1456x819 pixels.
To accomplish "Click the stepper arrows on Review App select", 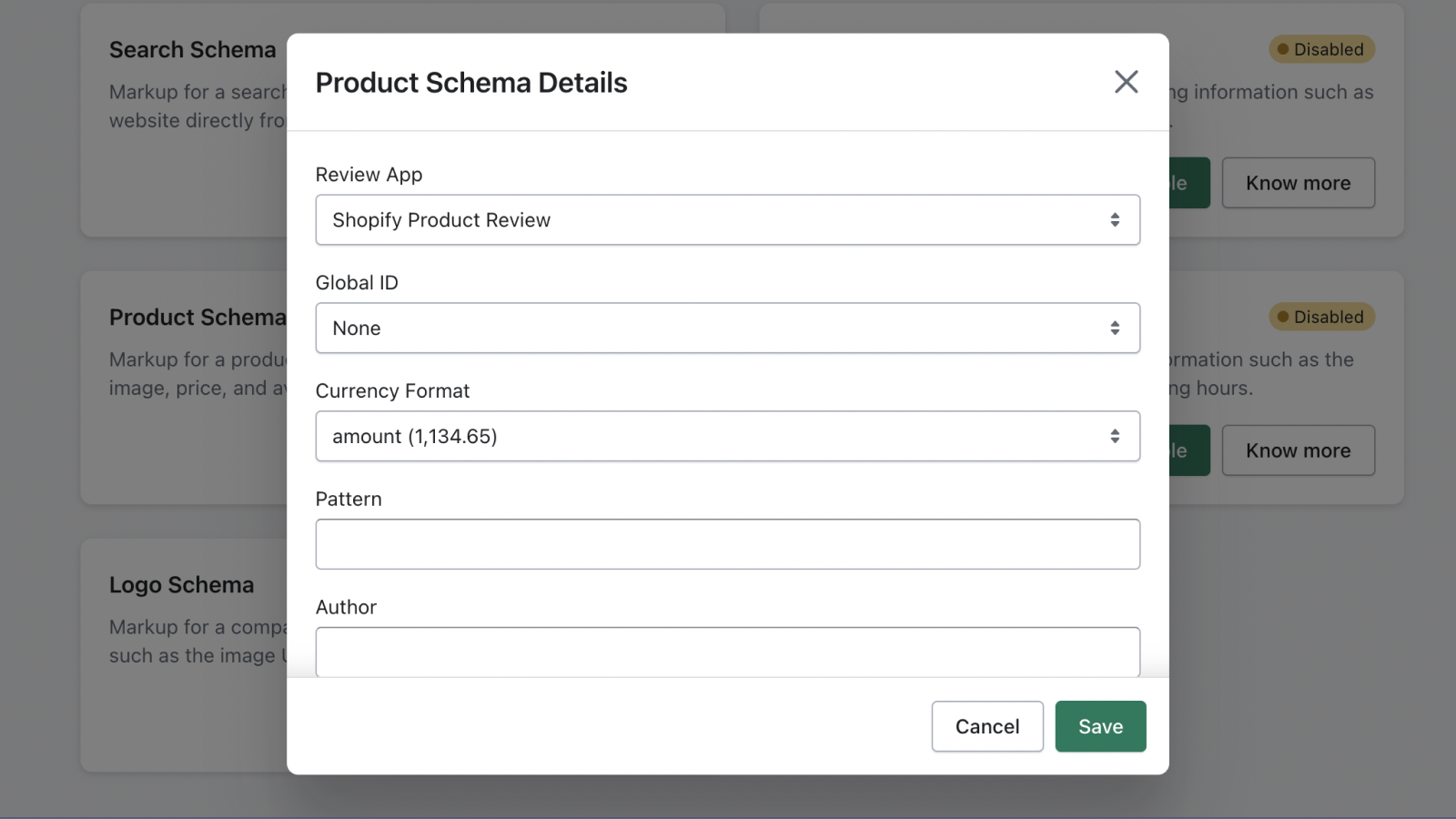I will [1115, 219].
